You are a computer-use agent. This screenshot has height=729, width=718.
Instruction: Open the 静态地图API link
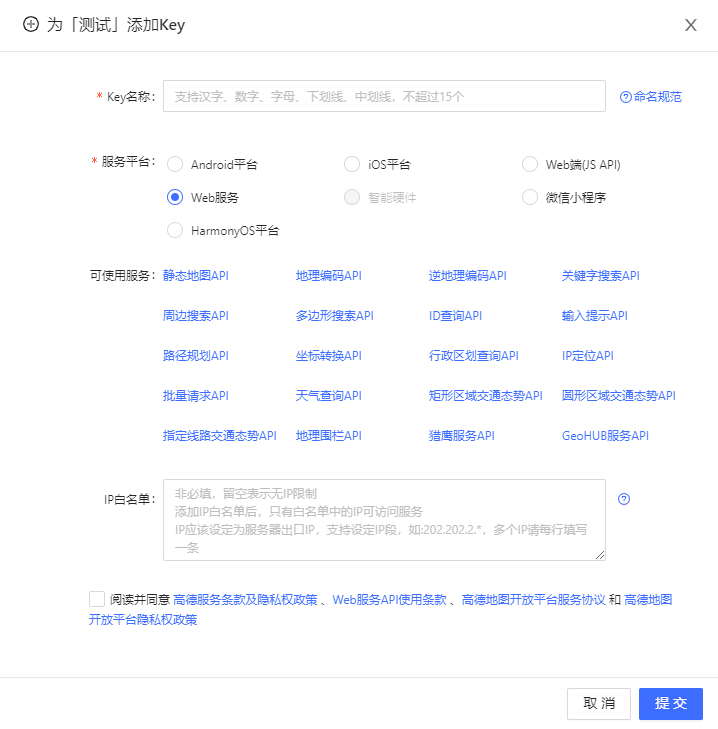point(196,276)
